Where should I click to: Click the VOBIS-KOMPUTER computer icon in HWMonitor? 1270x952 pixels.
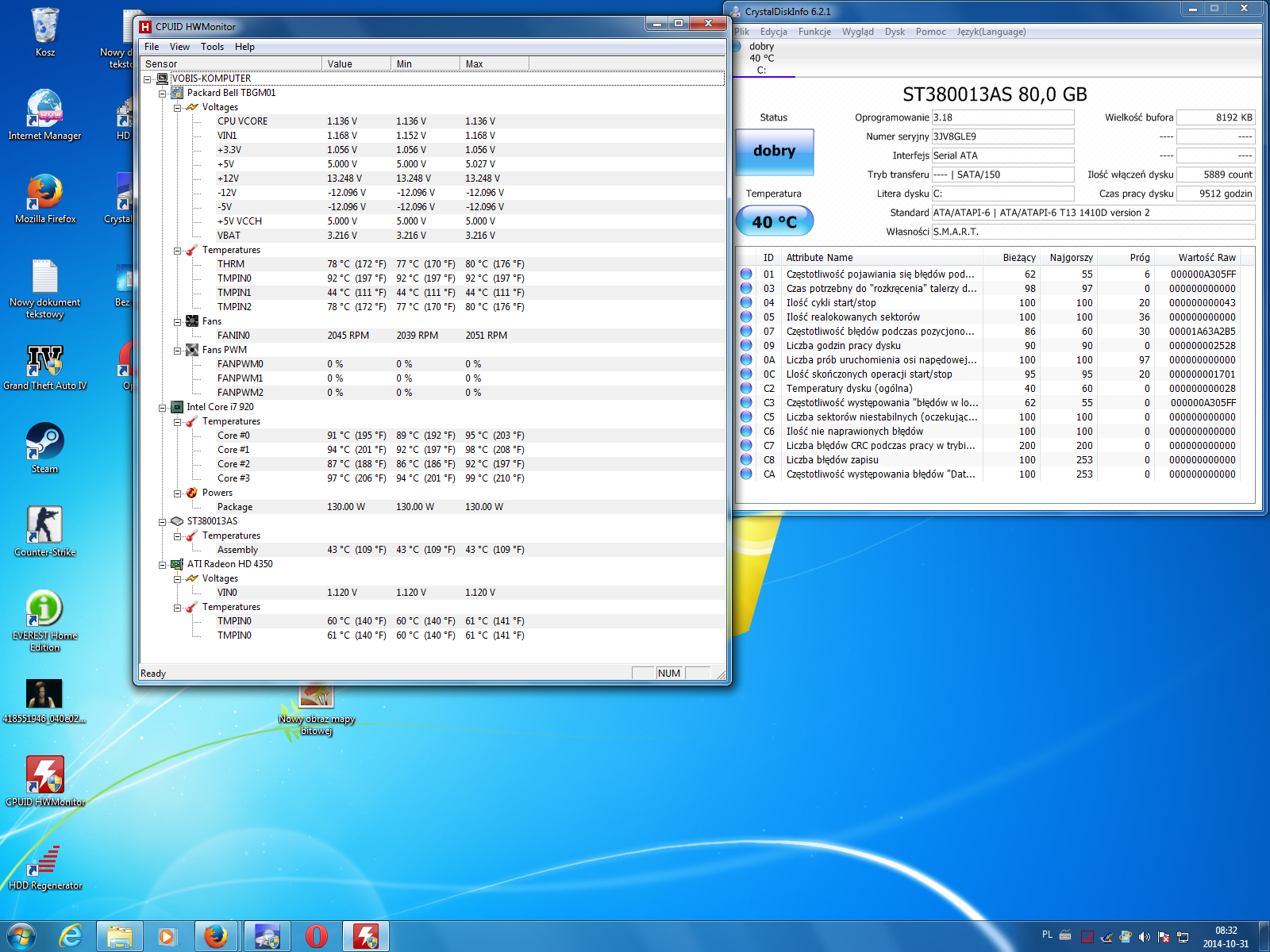pos(163,79)
